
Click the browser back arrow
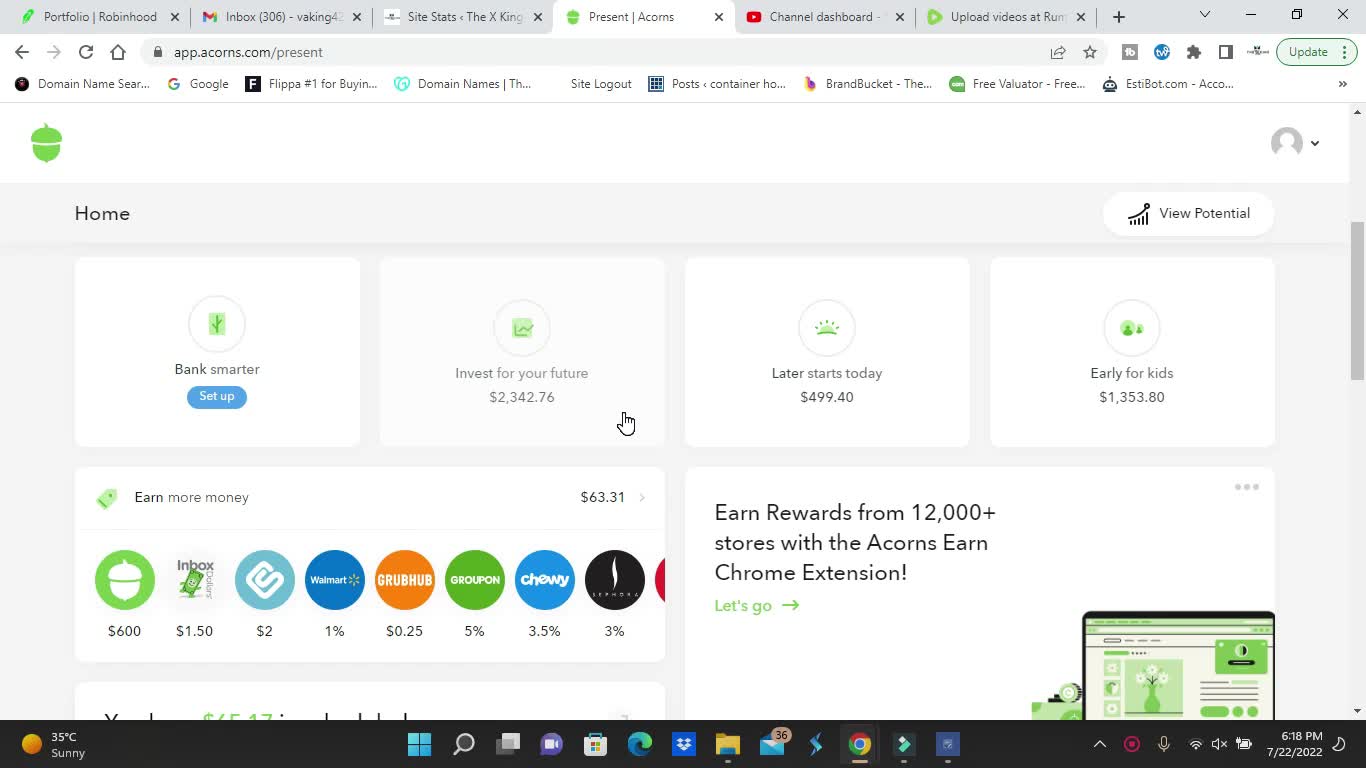coord(22,52)
